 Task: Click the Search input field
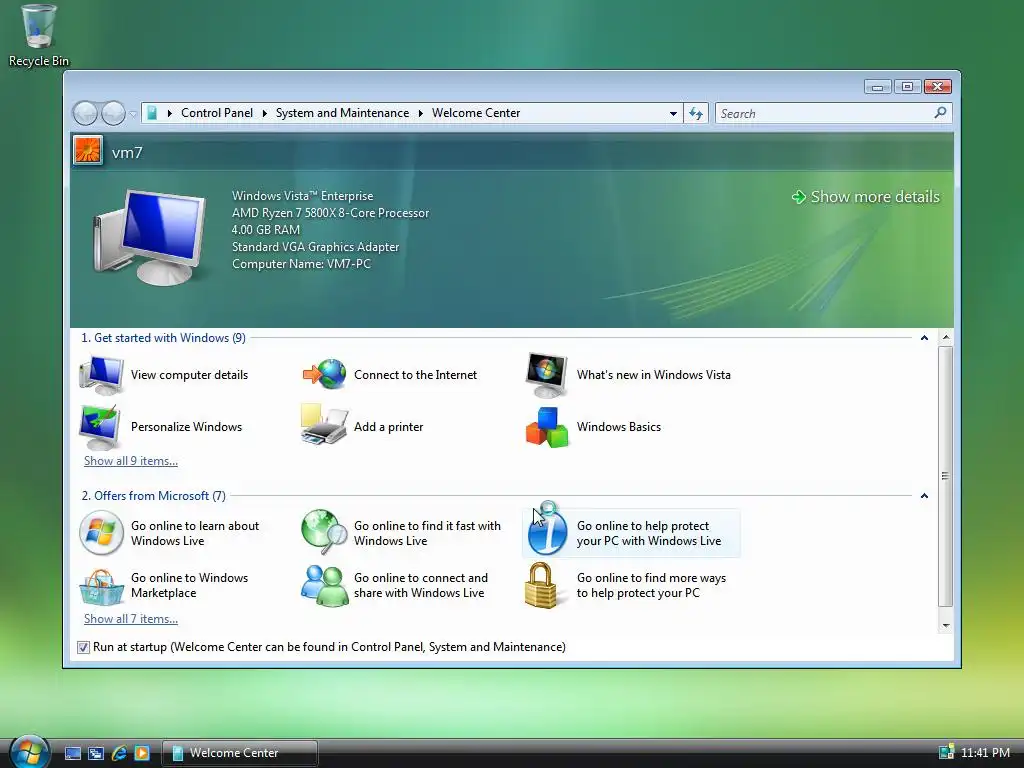click(x=825, y=114)
